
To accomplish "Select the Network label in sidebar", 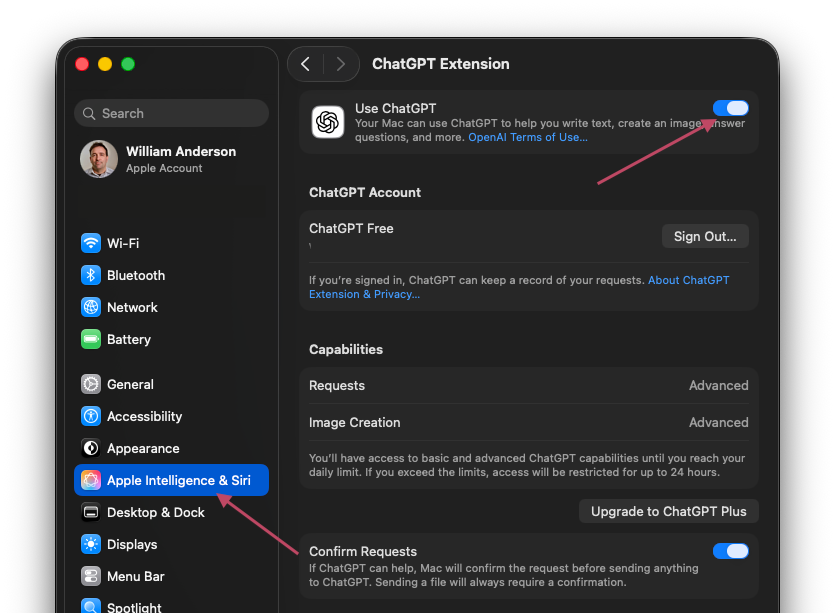I will click(132, 307).
